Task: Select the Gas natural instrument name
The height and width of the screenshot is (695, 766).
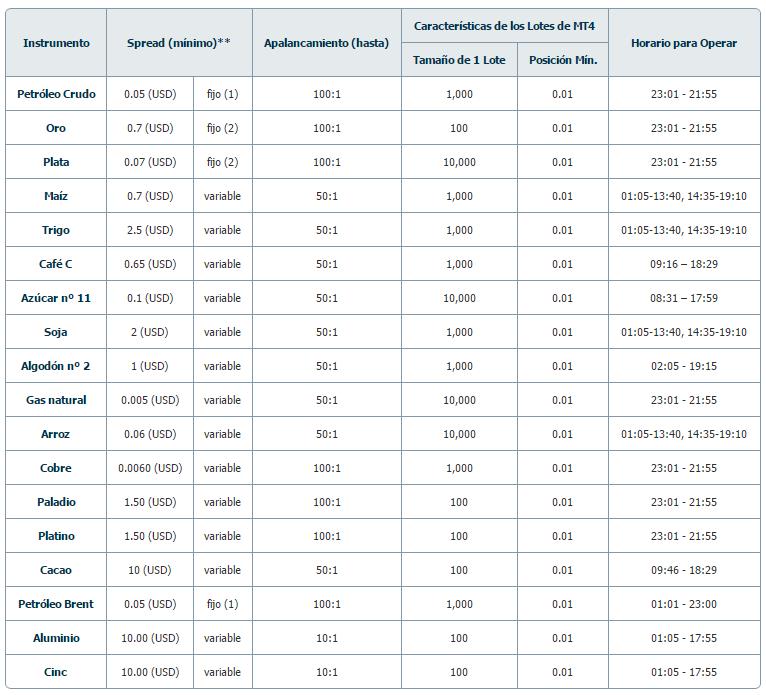Action: 56,400
